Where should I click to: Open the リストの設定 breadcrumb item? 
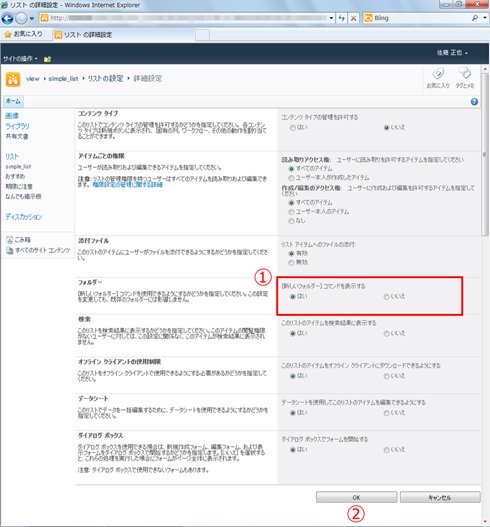(x=105, y=79)
